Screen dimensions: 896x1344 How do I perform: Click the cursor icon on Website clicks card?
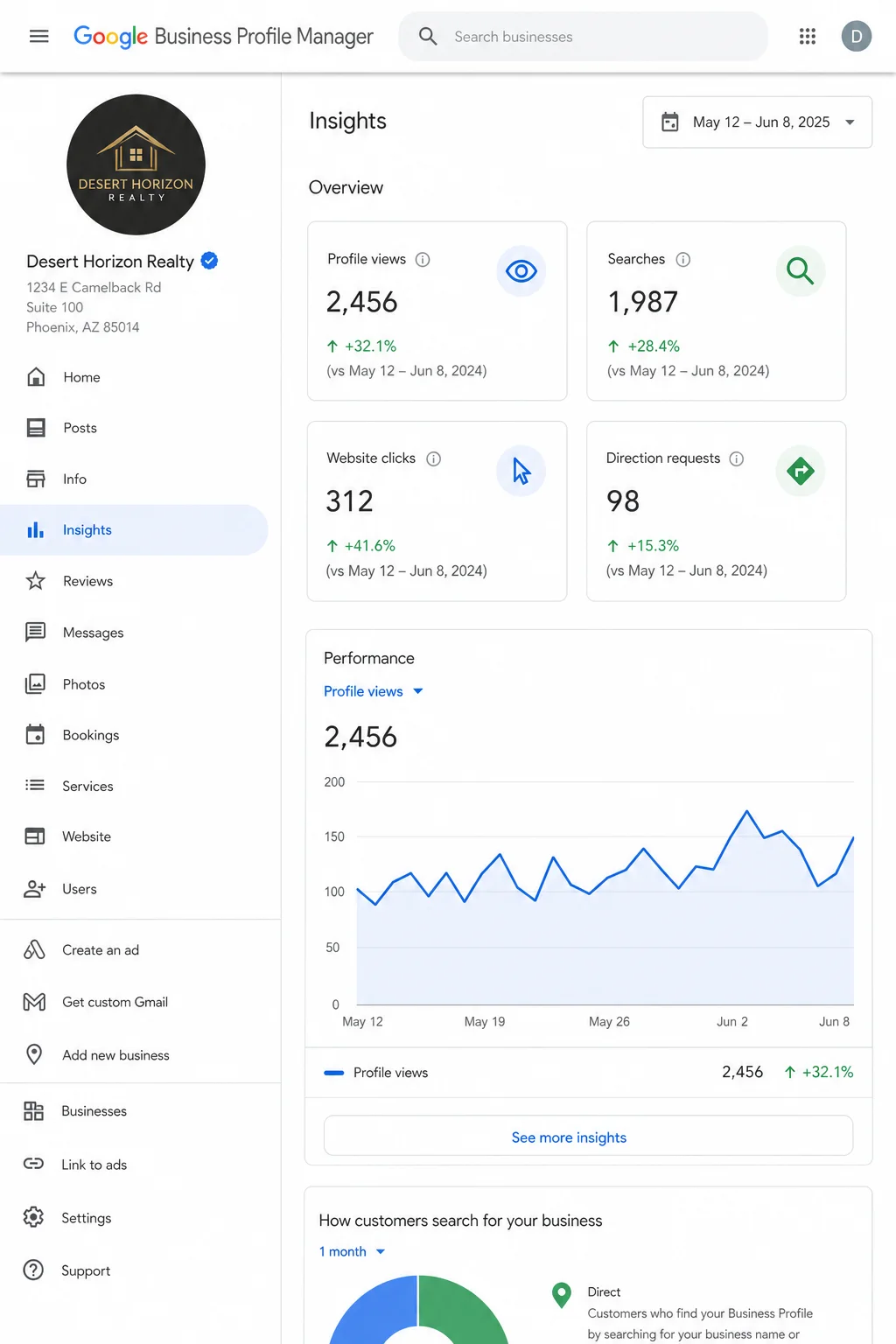tap(521, 471)
